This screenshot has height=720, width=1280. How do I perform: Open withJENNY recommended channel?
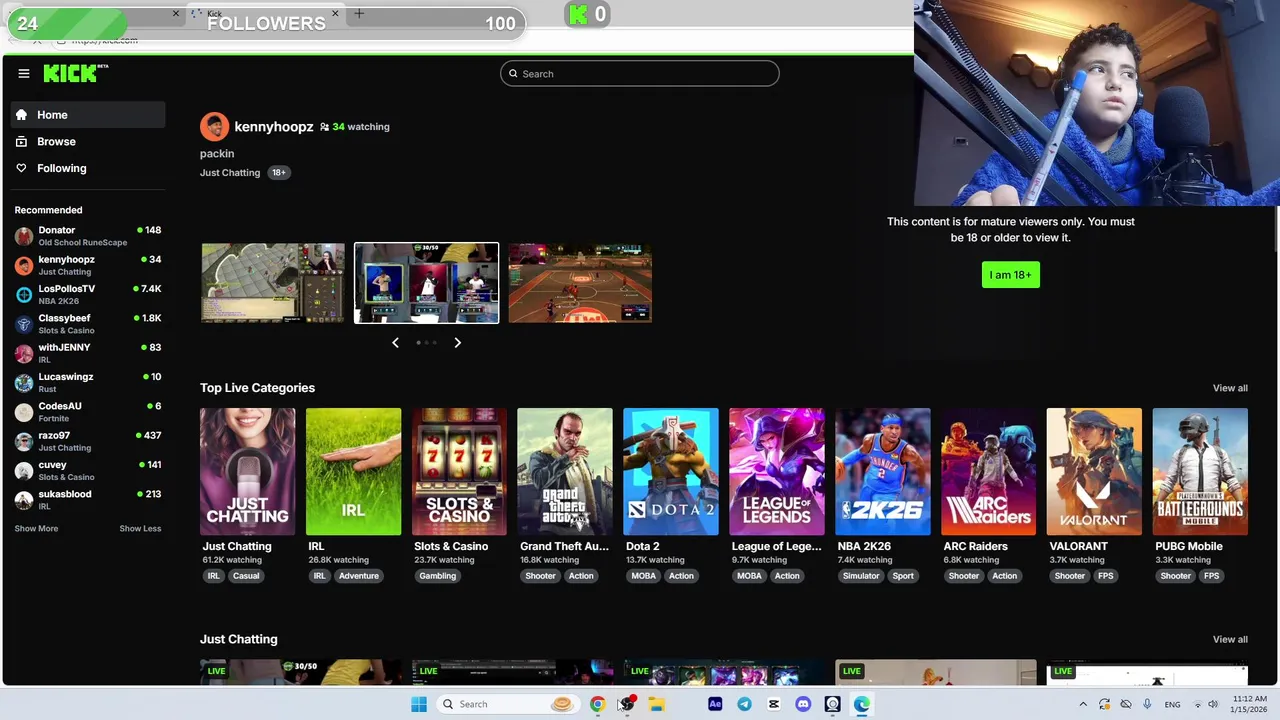(x=88, y=353)
